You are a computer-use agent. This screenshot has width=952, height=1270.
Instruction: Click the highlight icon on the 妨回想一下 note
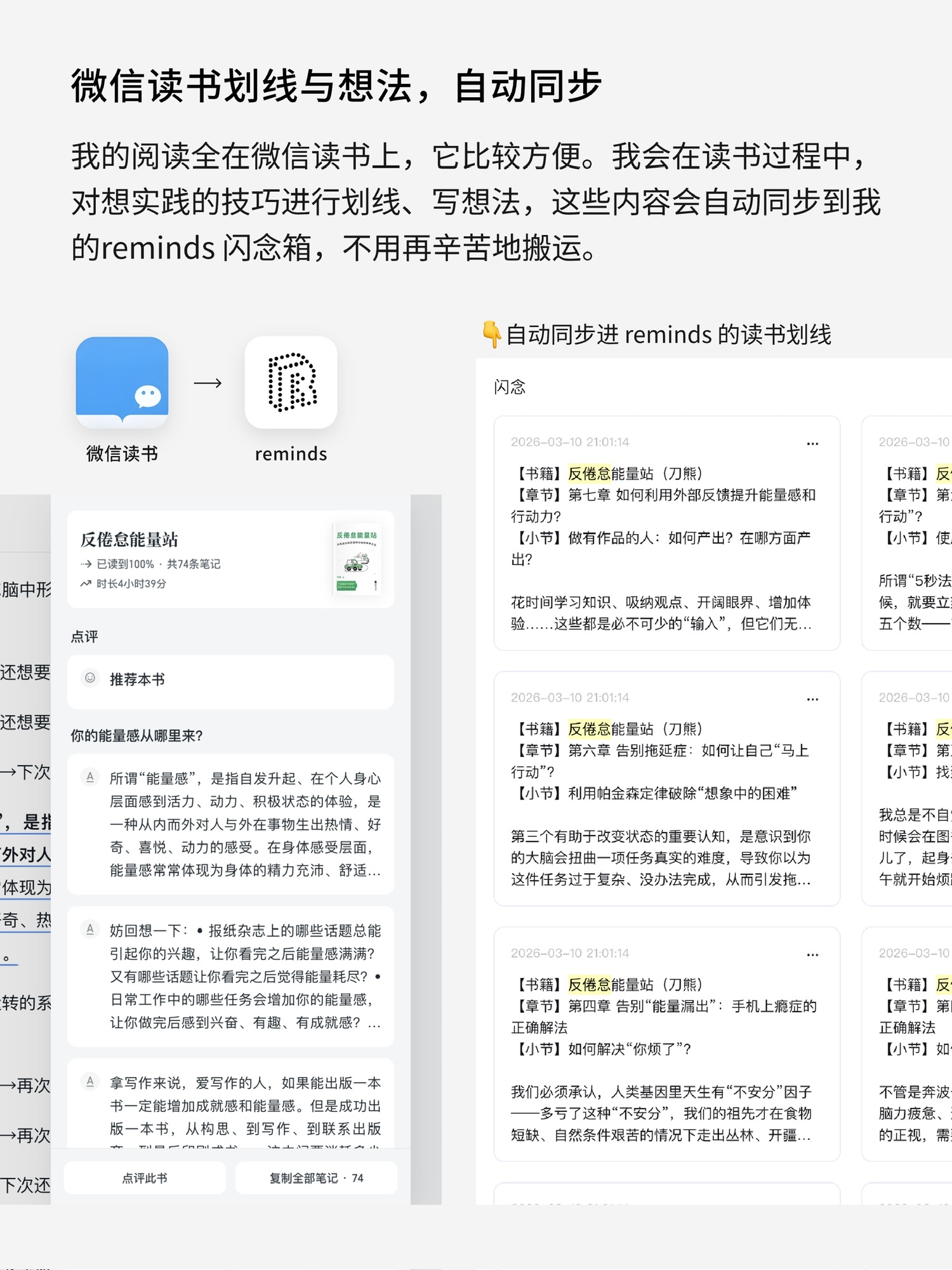click(90, 930)
